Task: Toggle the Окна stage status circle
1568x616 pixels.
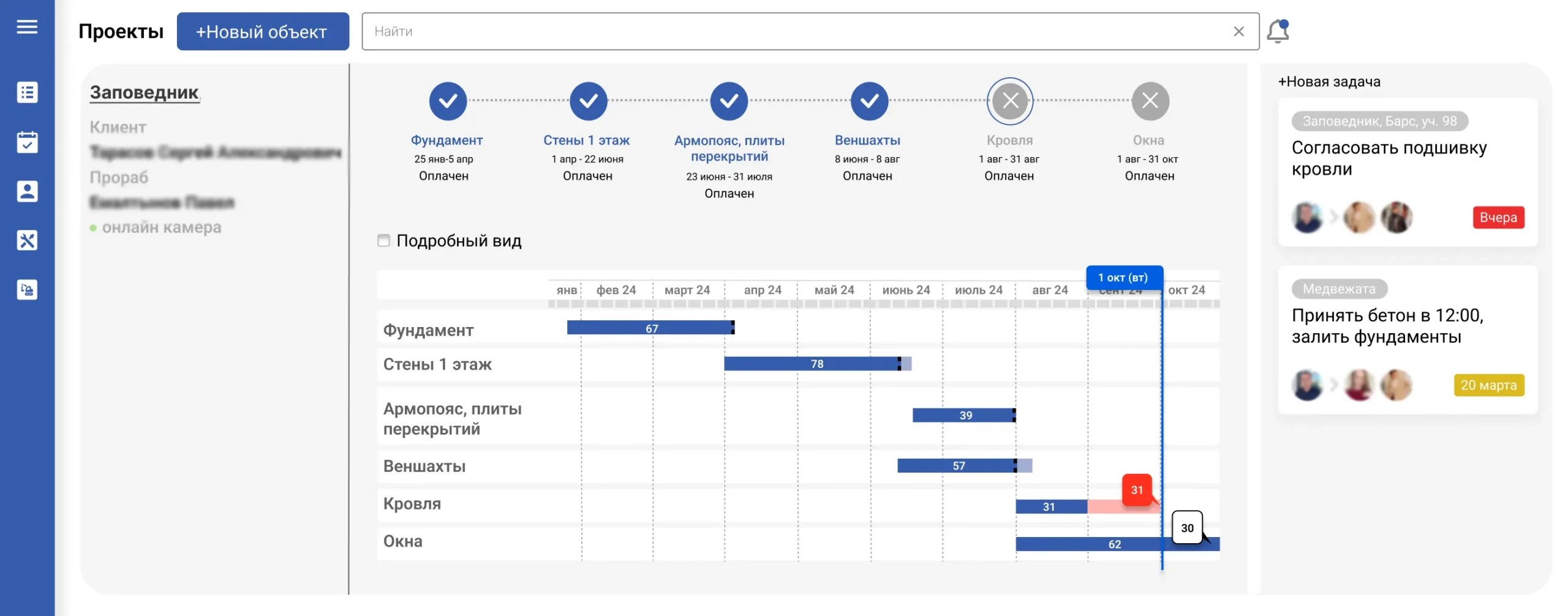Action: point(1150,101)
